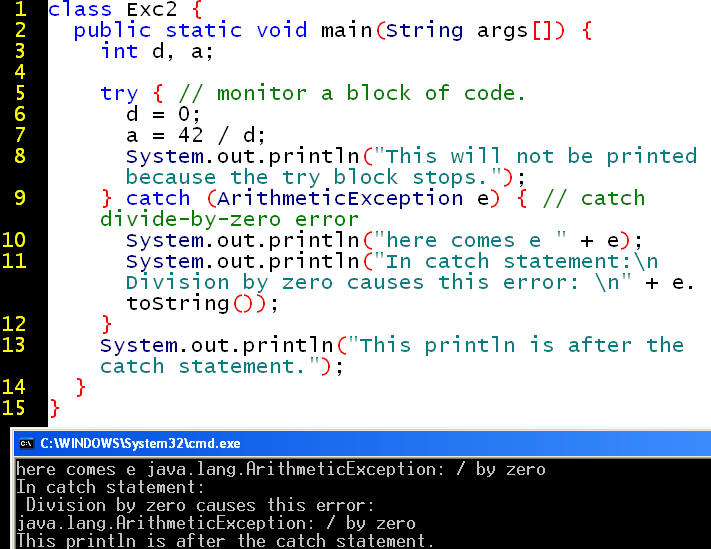Click line number 14 in the gutter
The image size is (711, 549).
(x=14, y=387)
